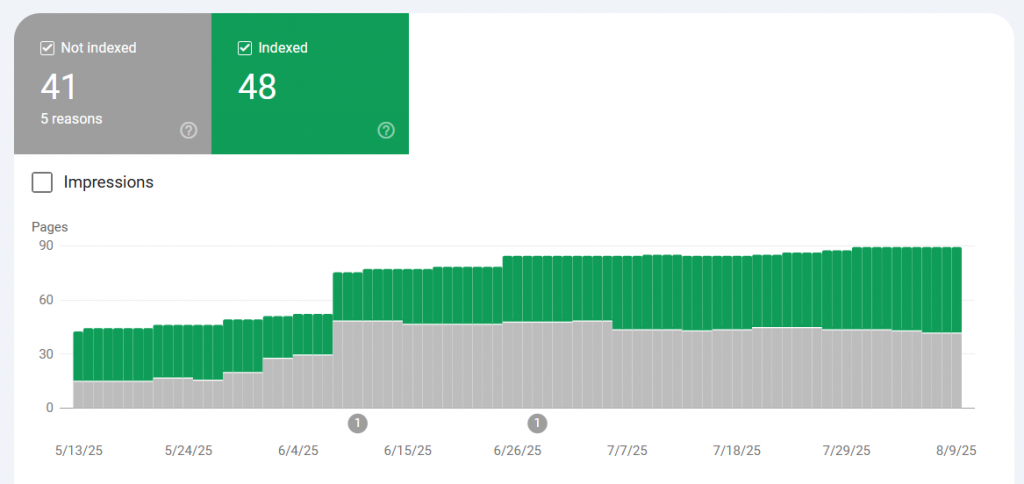
Task: Click the green segment of the first bar
Action: click(x=78, y=356)
